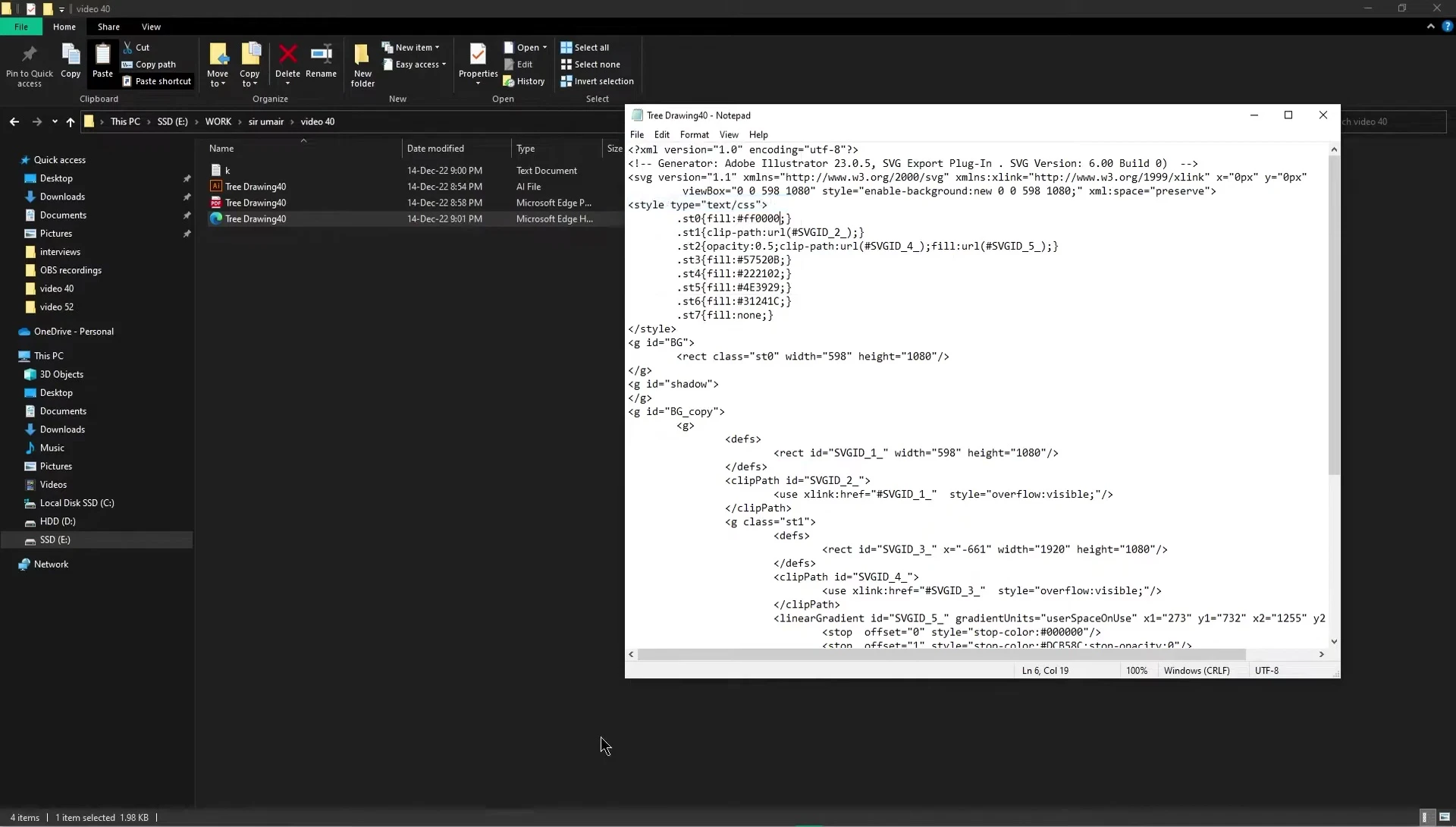1456x827 pixels.
Task: Open the Explorer Help question icon
Action: pos(1447,27)
